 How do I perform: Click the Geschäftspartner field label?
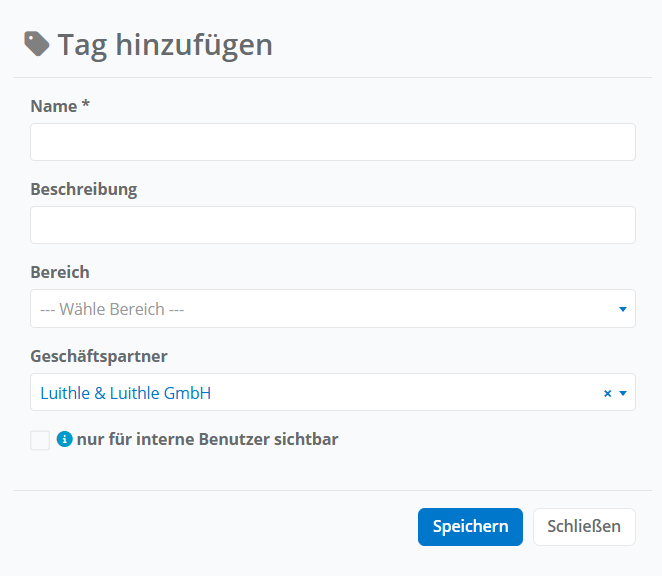98,356
